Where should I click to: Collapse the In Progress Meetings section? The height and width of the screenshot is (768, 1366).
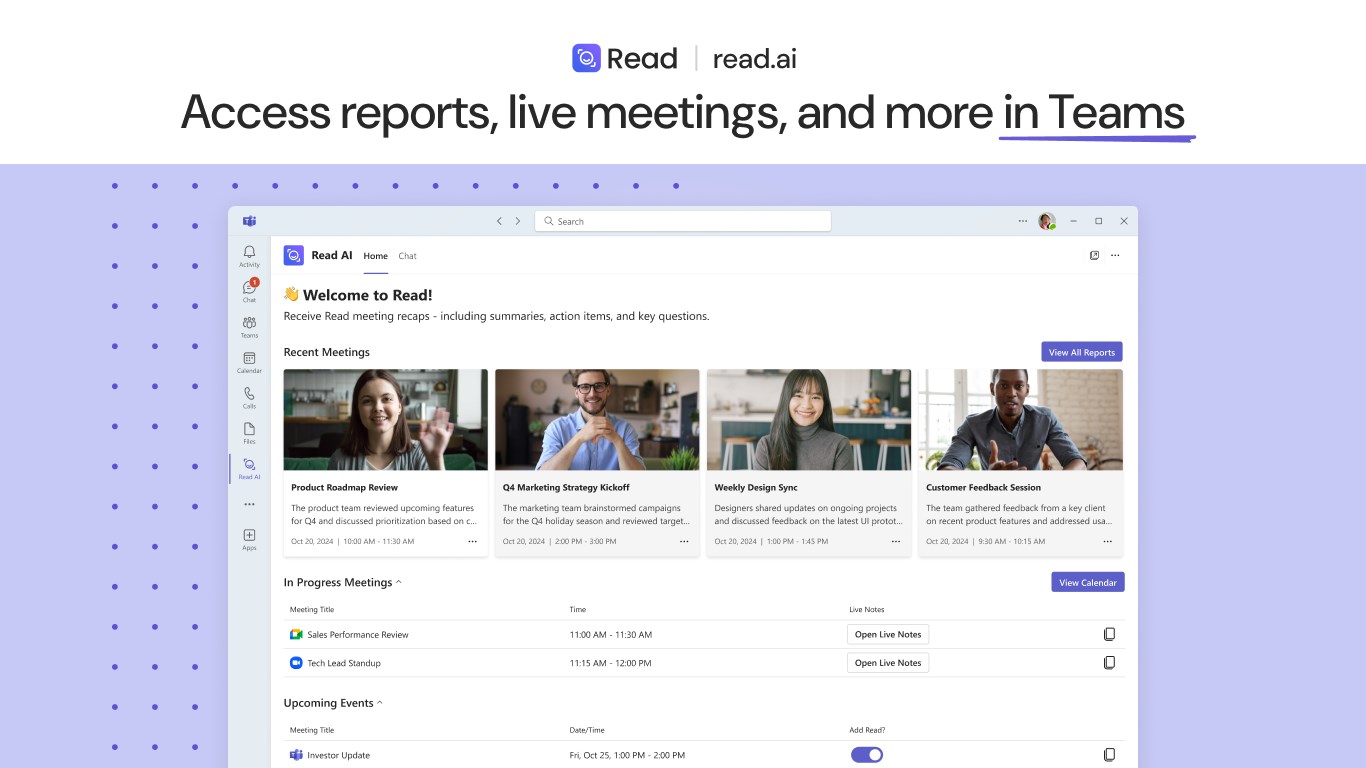tap(399, 582)
